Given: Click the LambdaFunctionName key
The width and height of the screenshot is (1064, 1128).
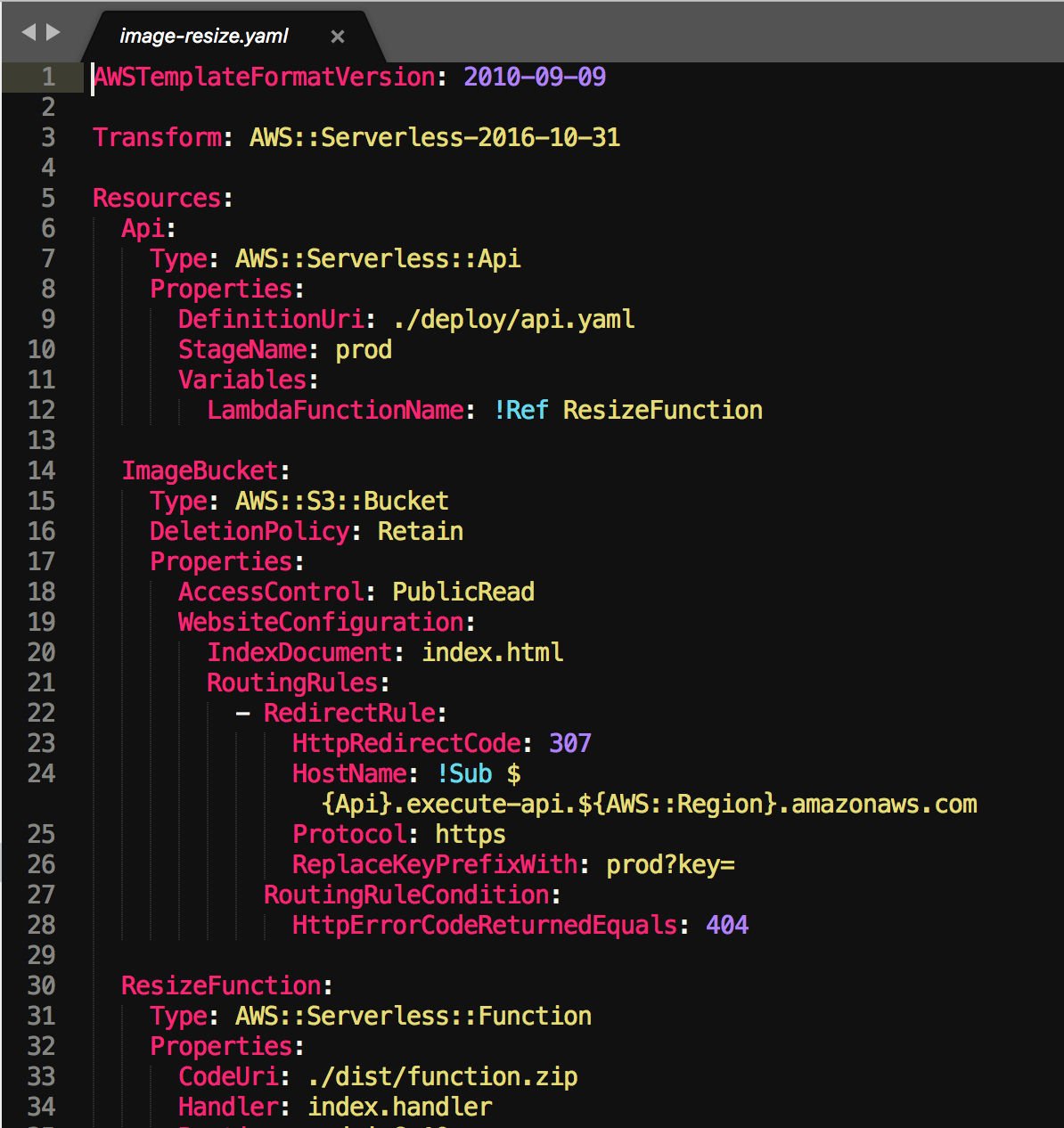Looking at the screenshot, I should [x=335, y=410].
